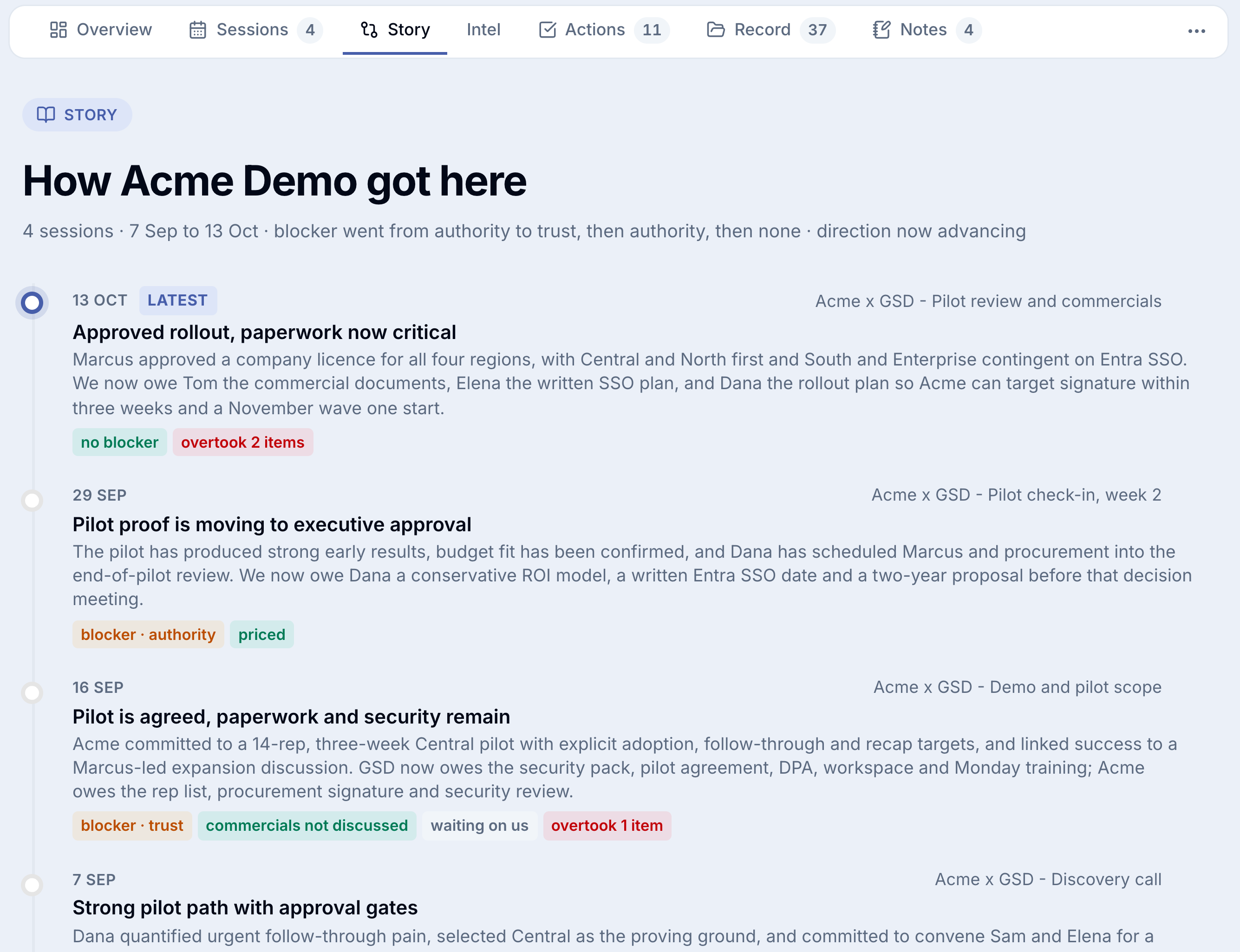Image resolution: width=1240 pixels, height=952 pixels.
Task: Open session 'Demo and pilot scope'
Action: (1017, 687)
